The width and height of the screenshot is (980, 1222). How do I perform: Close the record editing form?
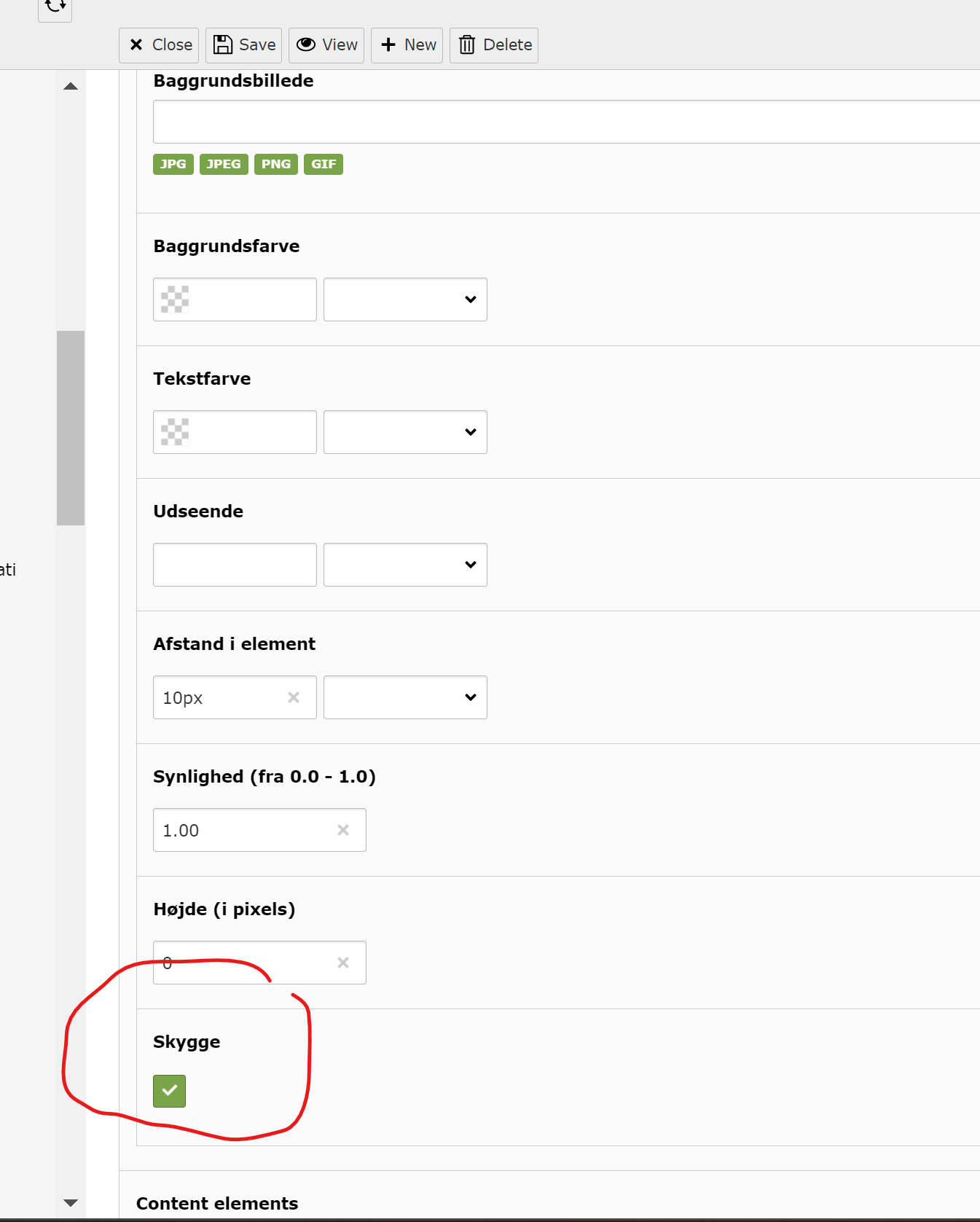pyautogui.click(x=161, y=45)
